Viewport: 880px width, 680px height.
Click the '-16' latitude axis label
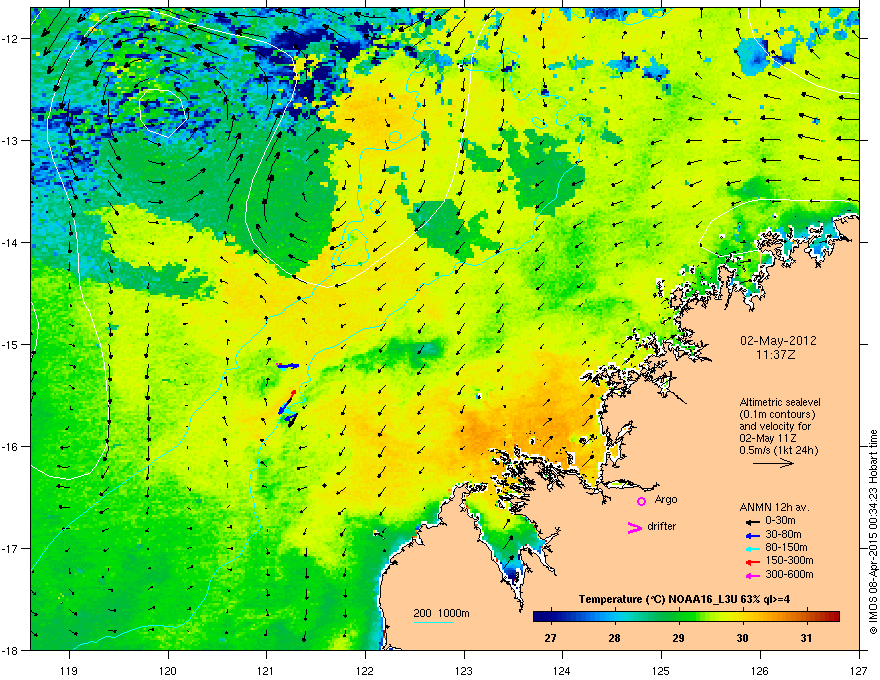pyautogui.click(x=12, y=447)
